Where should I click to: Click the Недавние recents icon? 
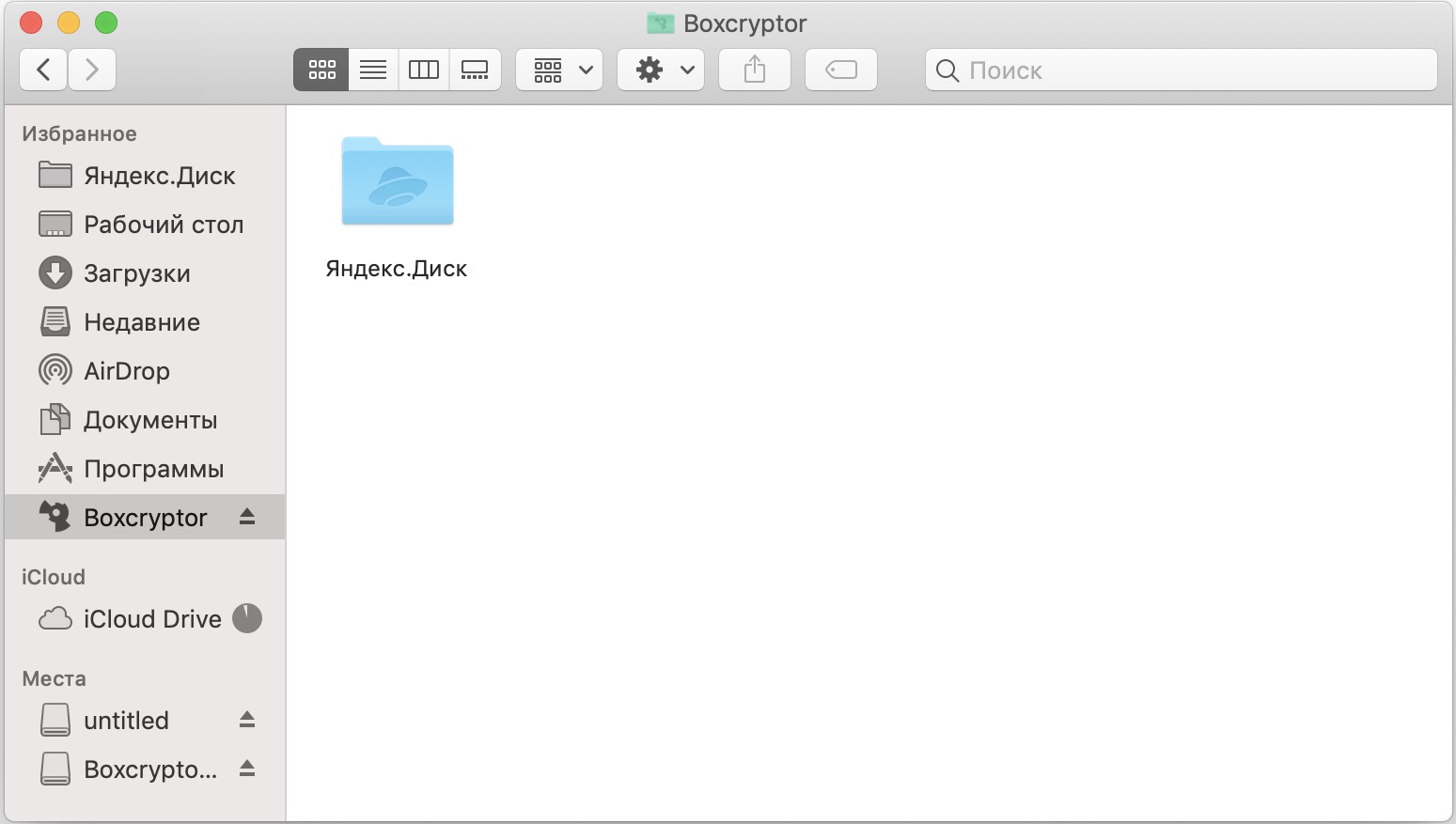[55, 321]
